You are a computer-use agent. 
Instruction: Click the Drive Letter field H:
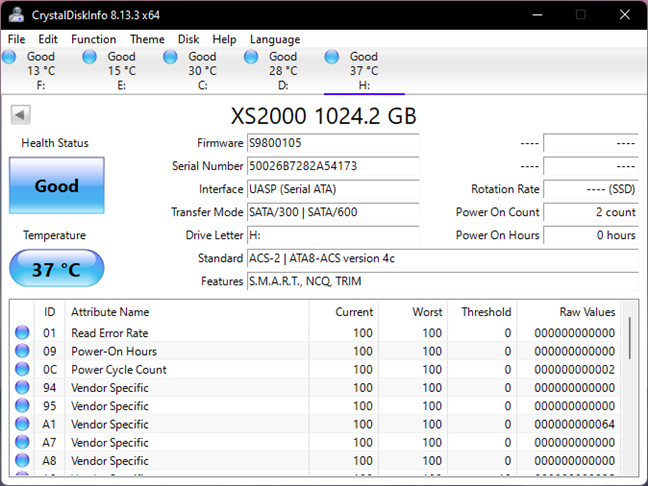tap(333, 235)
